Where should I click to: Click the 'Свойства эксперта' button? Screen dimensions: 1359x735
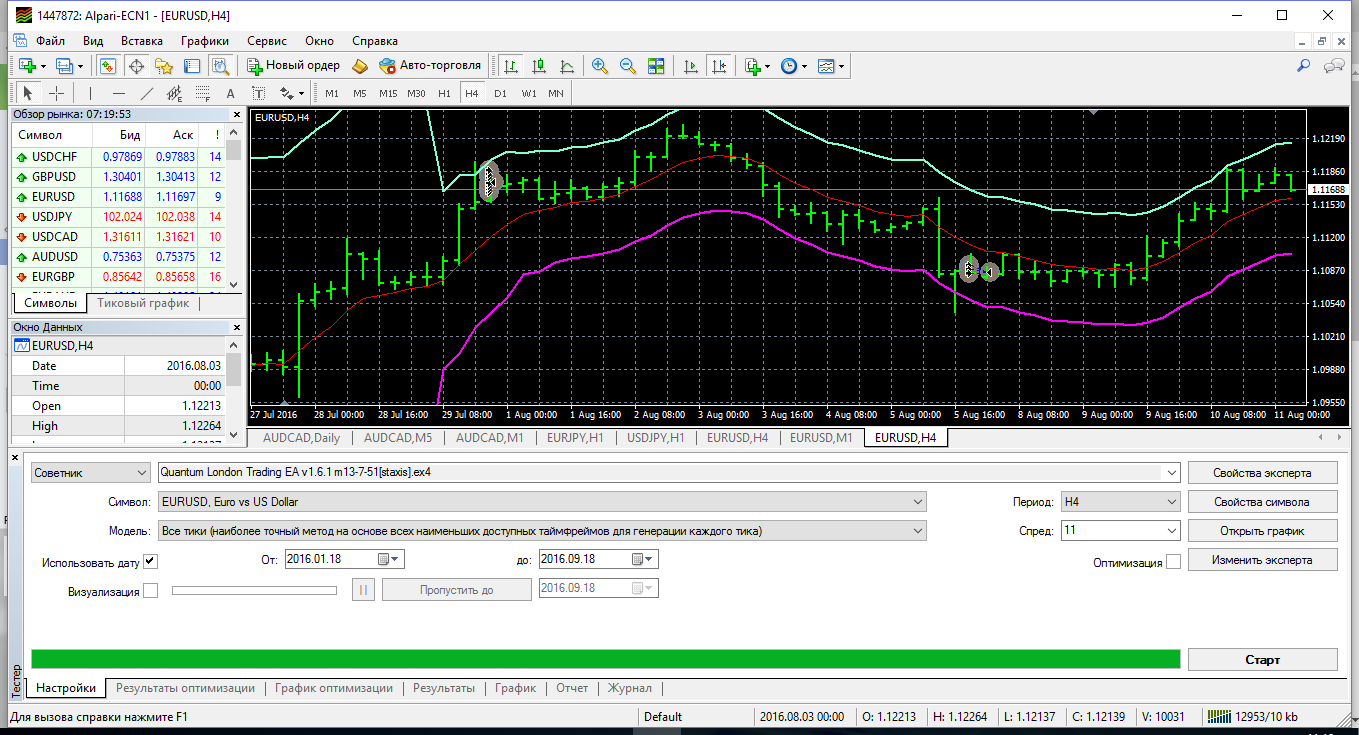coord(1262,473)
